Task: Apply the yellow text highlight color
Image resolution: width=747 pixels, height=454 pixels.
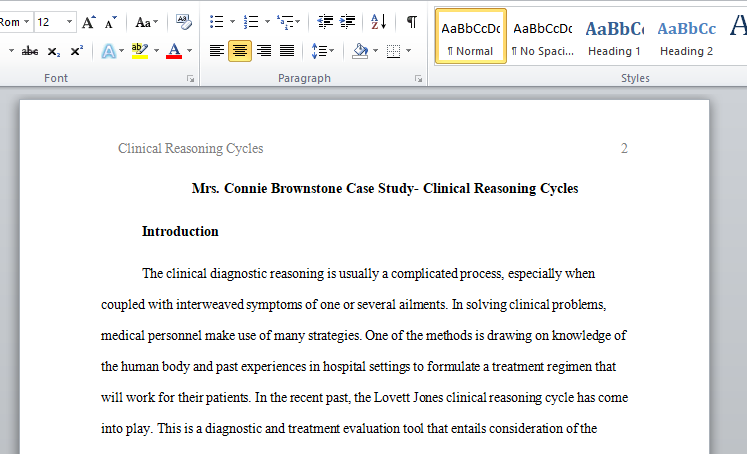Action: pyautogui.click(x=140, y=51)
